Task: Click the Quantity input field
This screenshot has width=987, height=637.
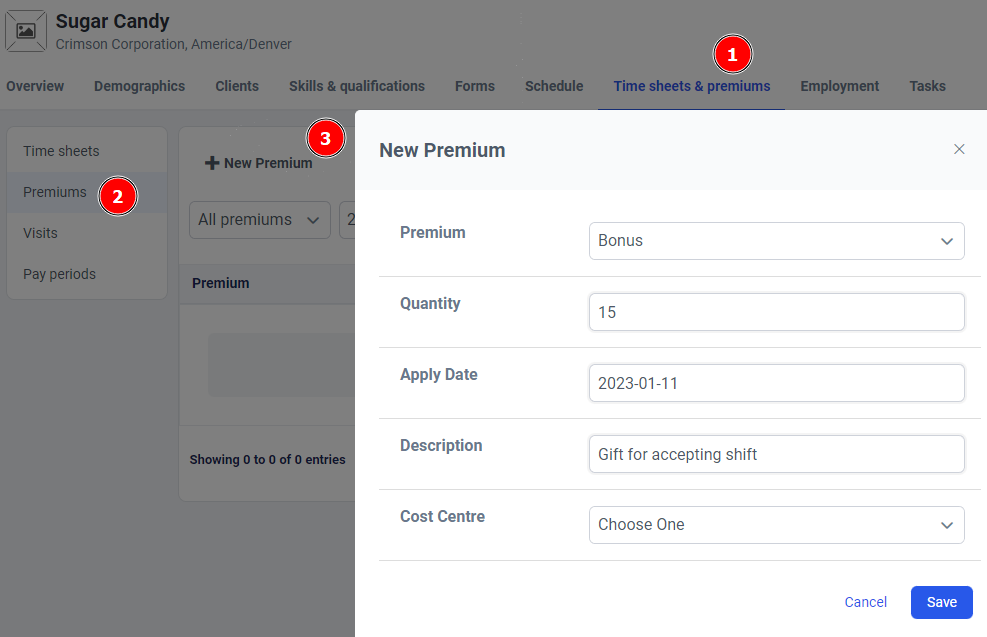Action: pos(776,312)
